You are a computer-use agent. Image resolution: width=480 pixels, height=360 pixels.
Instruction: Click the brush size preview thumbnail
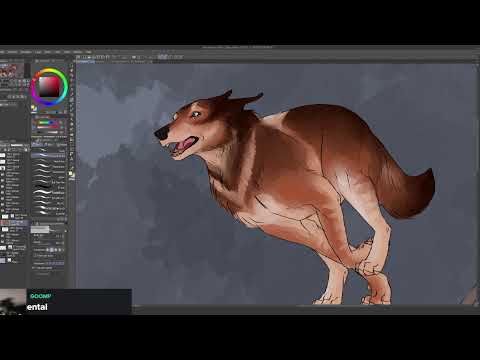40,229
